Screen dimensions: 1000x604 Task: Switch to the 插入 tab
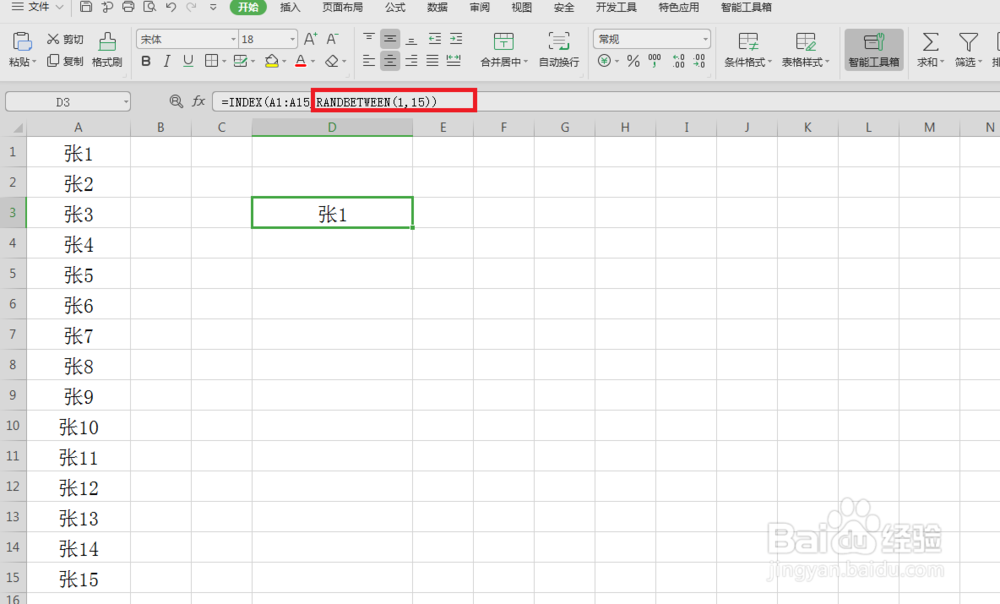(x=290, y=8)
